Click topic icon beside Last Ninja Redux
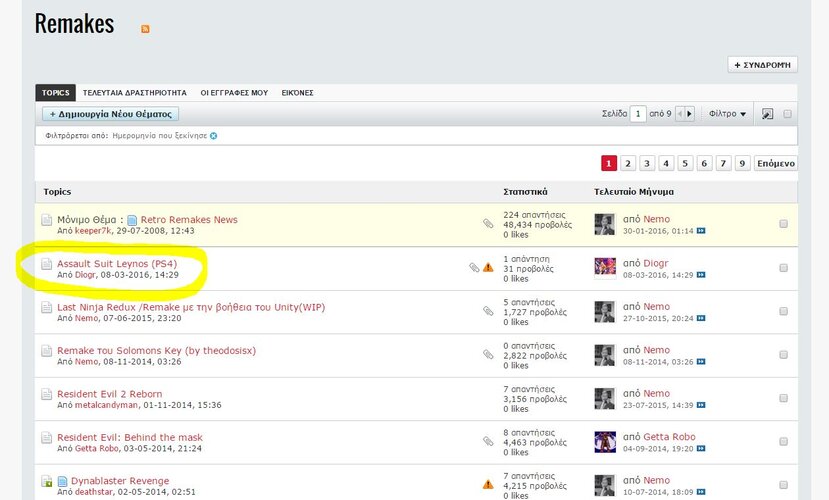The image size is (829, 500). click(47, 307)
